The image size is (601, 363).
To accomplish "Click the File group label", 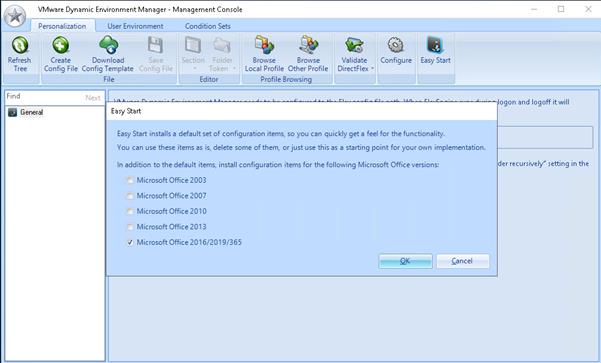I will (109, 79).
